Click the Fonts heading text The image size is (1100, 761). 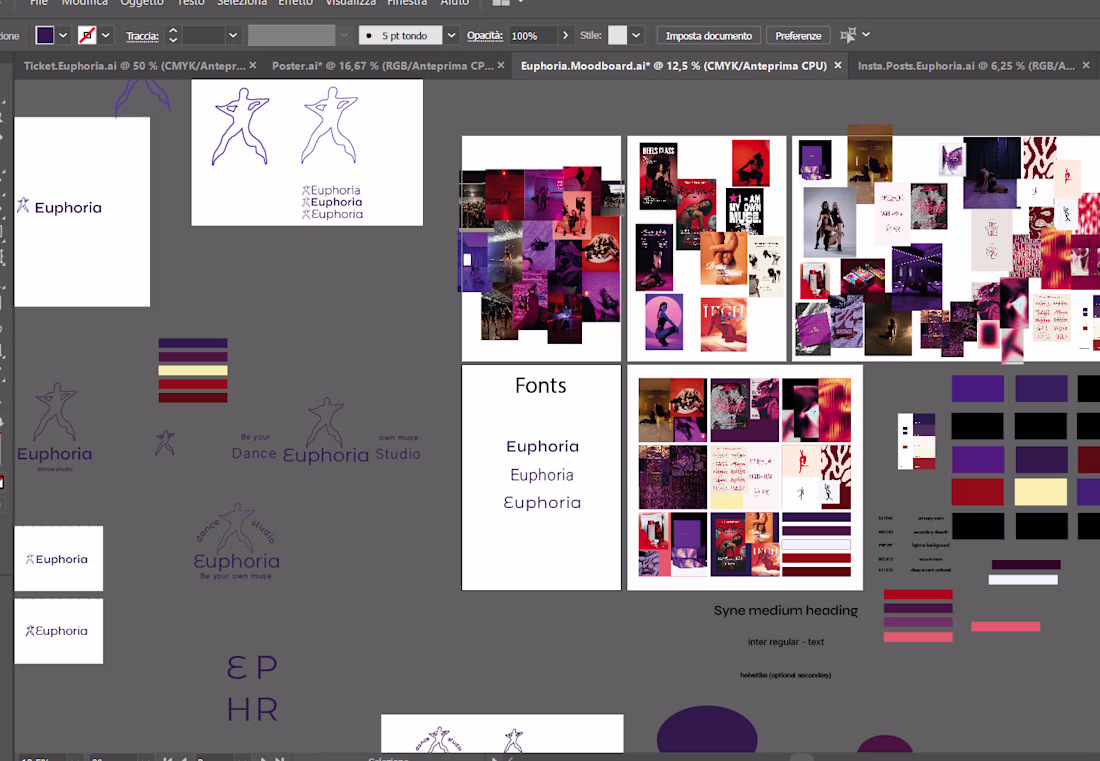(x=540, y=386)
